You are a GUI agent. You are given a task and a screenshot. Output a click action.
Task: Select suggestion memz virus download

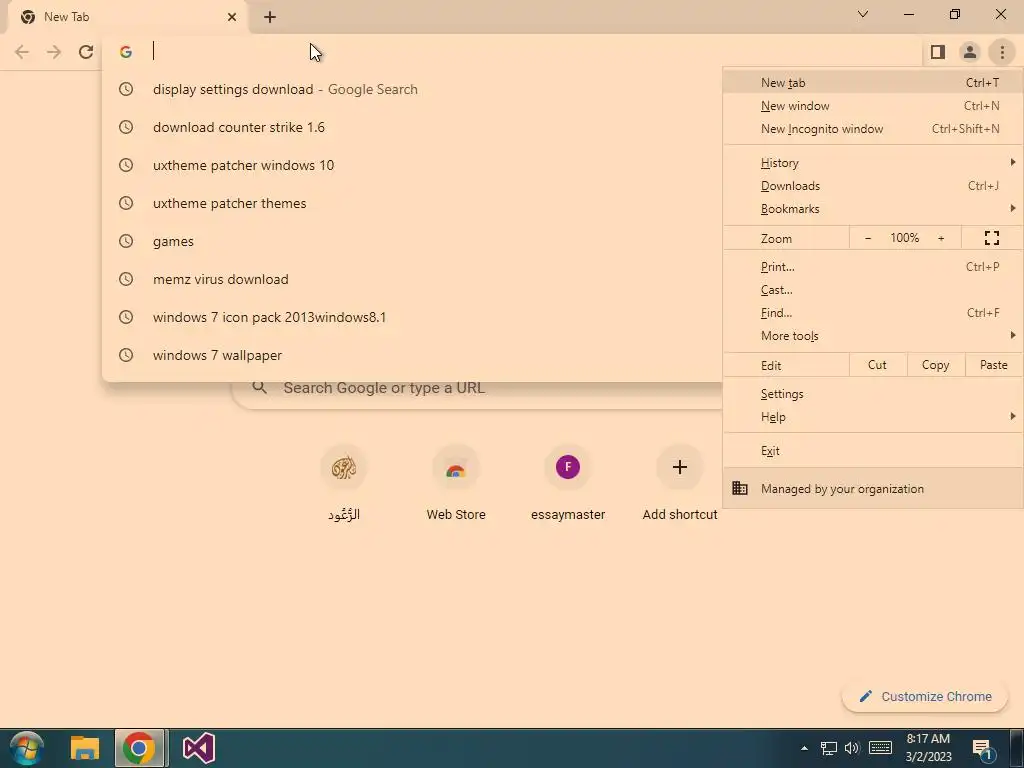412,279
